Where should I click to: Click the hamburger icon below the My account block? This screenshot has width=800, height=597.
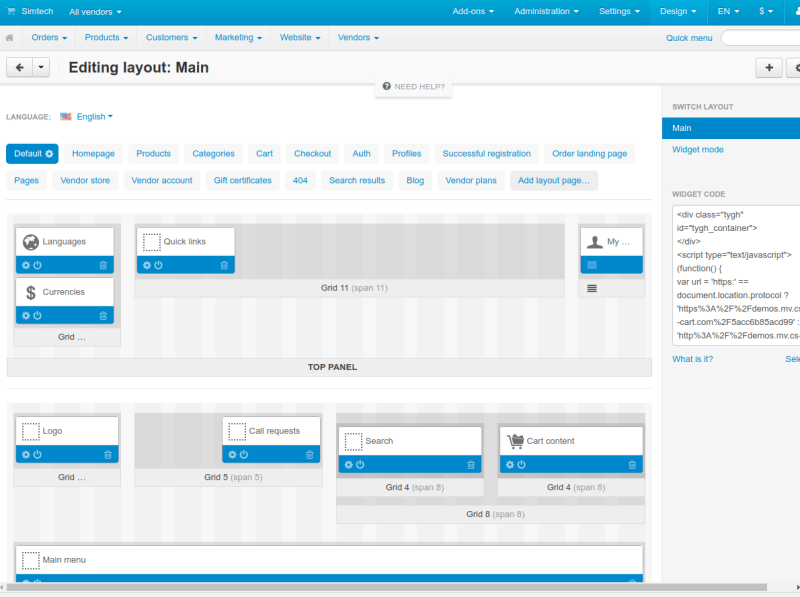coord(592,287)
